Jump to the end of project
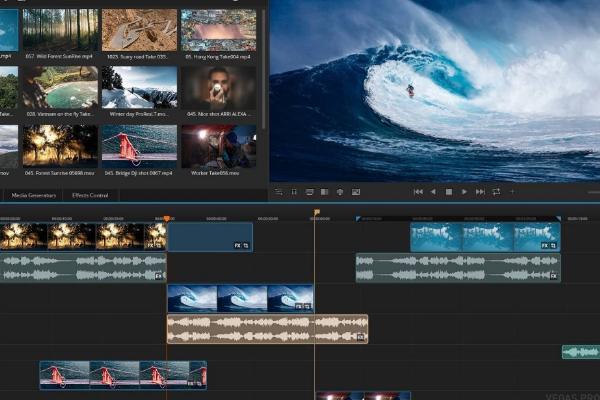Viewport: 600px width, 400px height. pos(480,192)
